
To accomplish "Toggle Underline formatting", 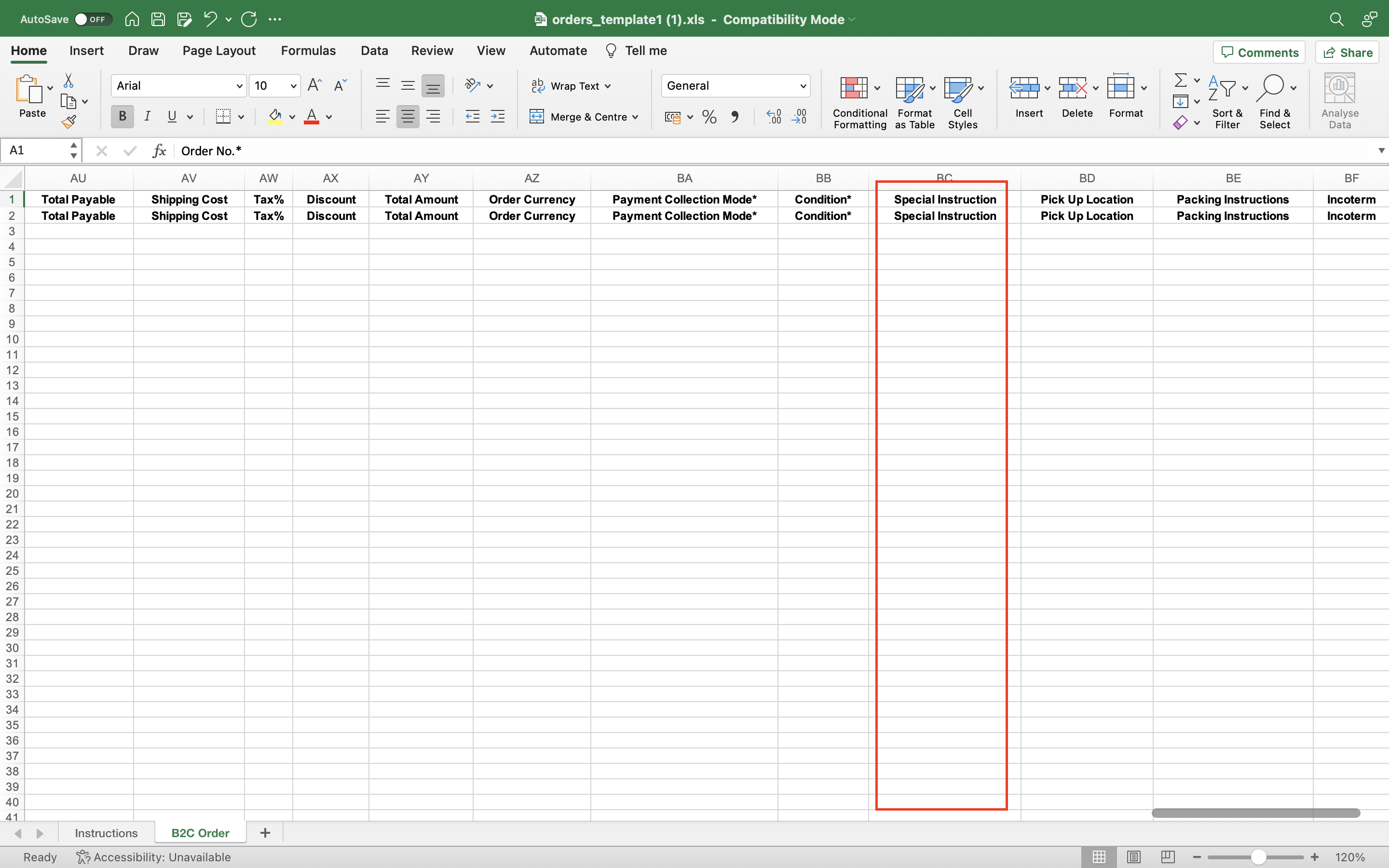I will pyautogui.click(x=172, y=117).
